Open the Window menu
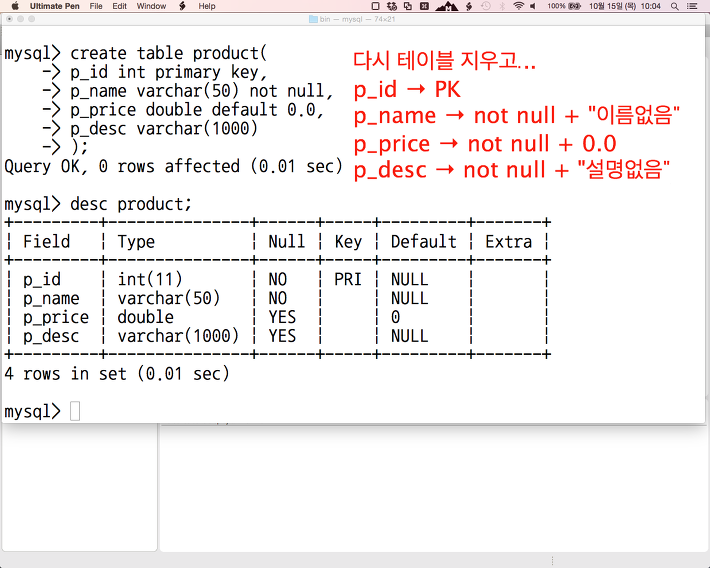Viewport: 710px width, 568px height. [151, 6]
